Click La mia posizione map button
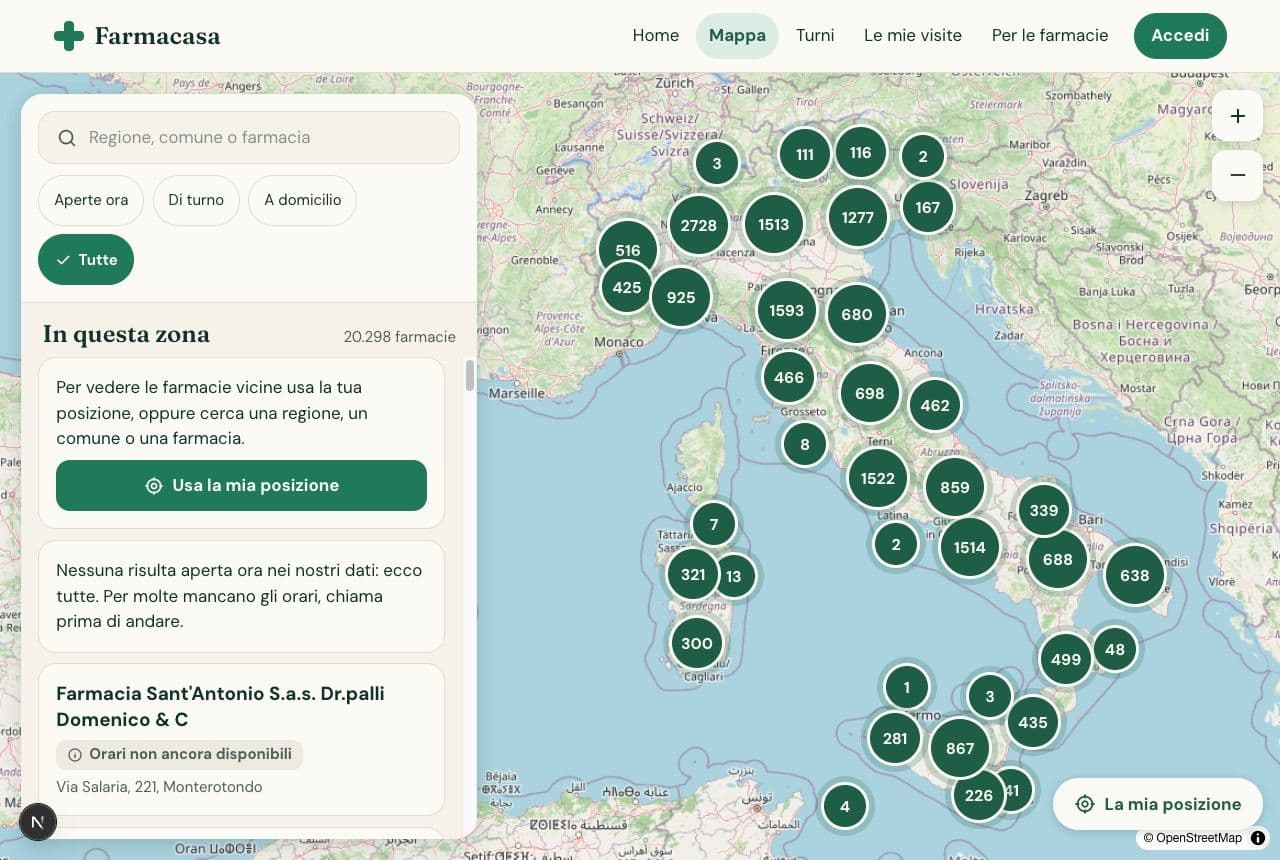The height and width of the screenshot is (860, 1280). coord(1158,804)
